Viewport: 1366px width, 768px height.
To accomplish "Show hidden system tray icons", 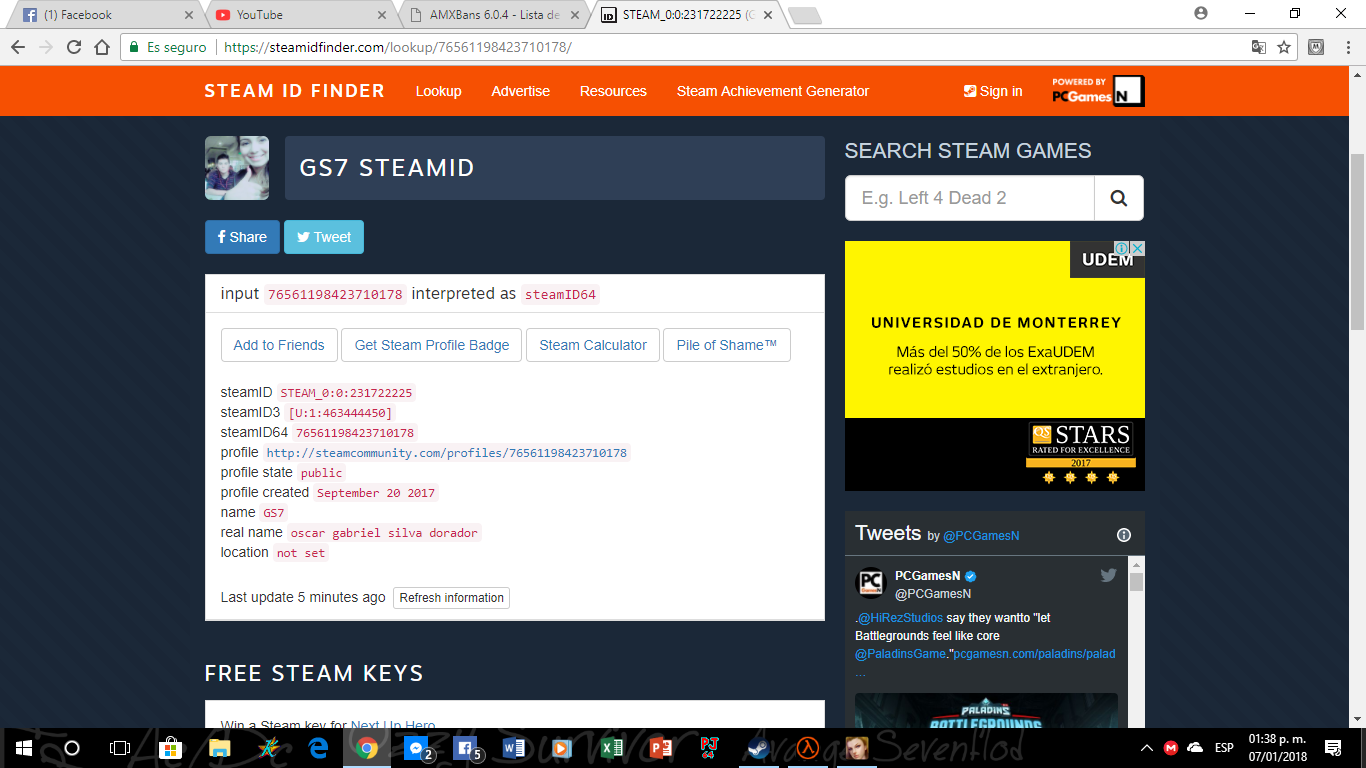I will click(1147, 748).
